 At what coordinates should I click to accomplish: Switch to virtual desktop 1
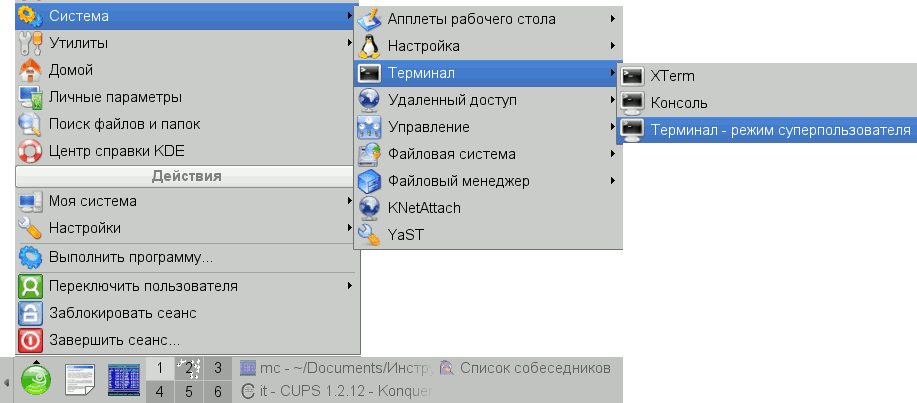(x=159, y=368)
